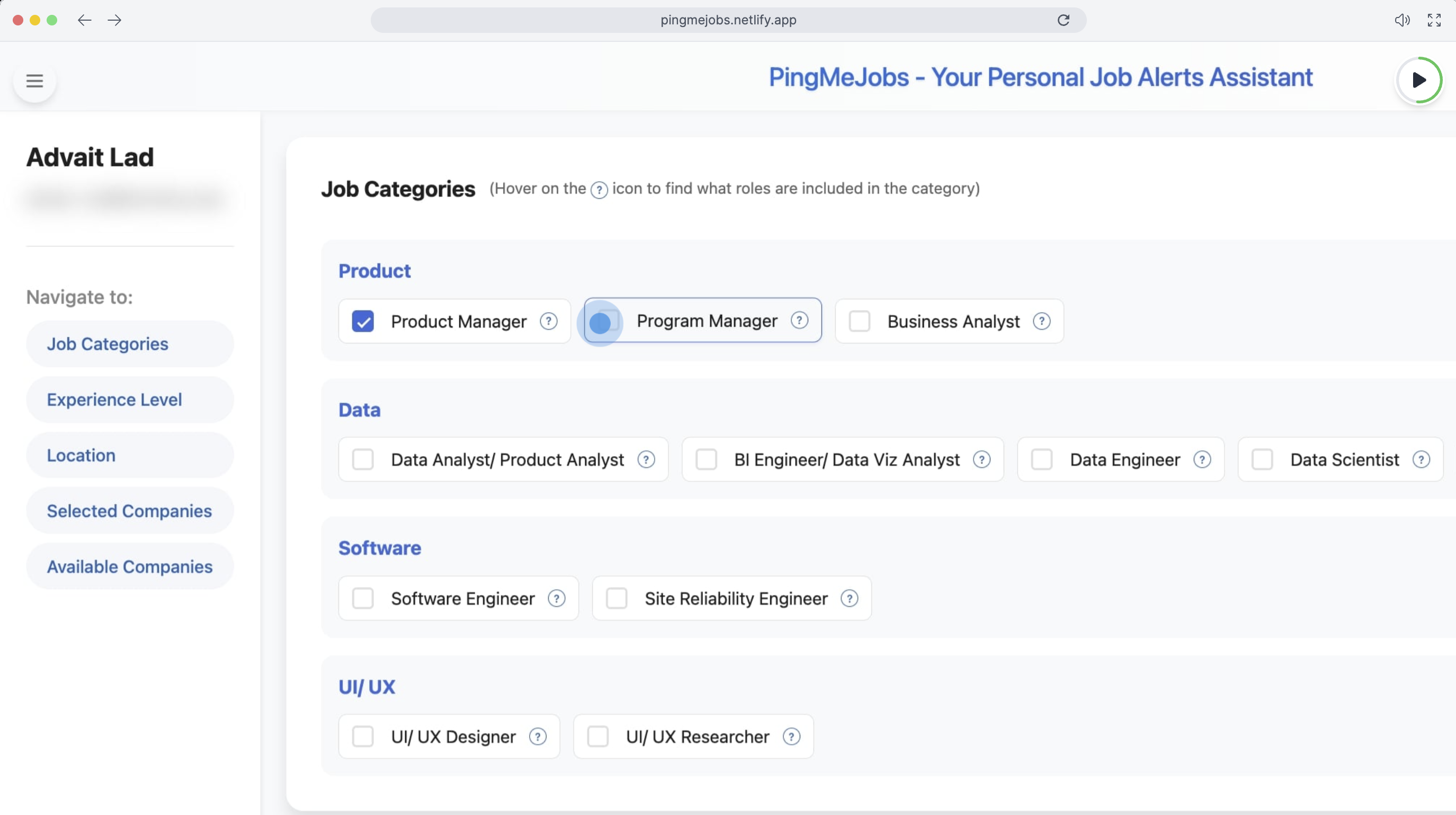Uncheck the Product Manager checkbox
This screenshot has width=1456, height=815.
363,321
